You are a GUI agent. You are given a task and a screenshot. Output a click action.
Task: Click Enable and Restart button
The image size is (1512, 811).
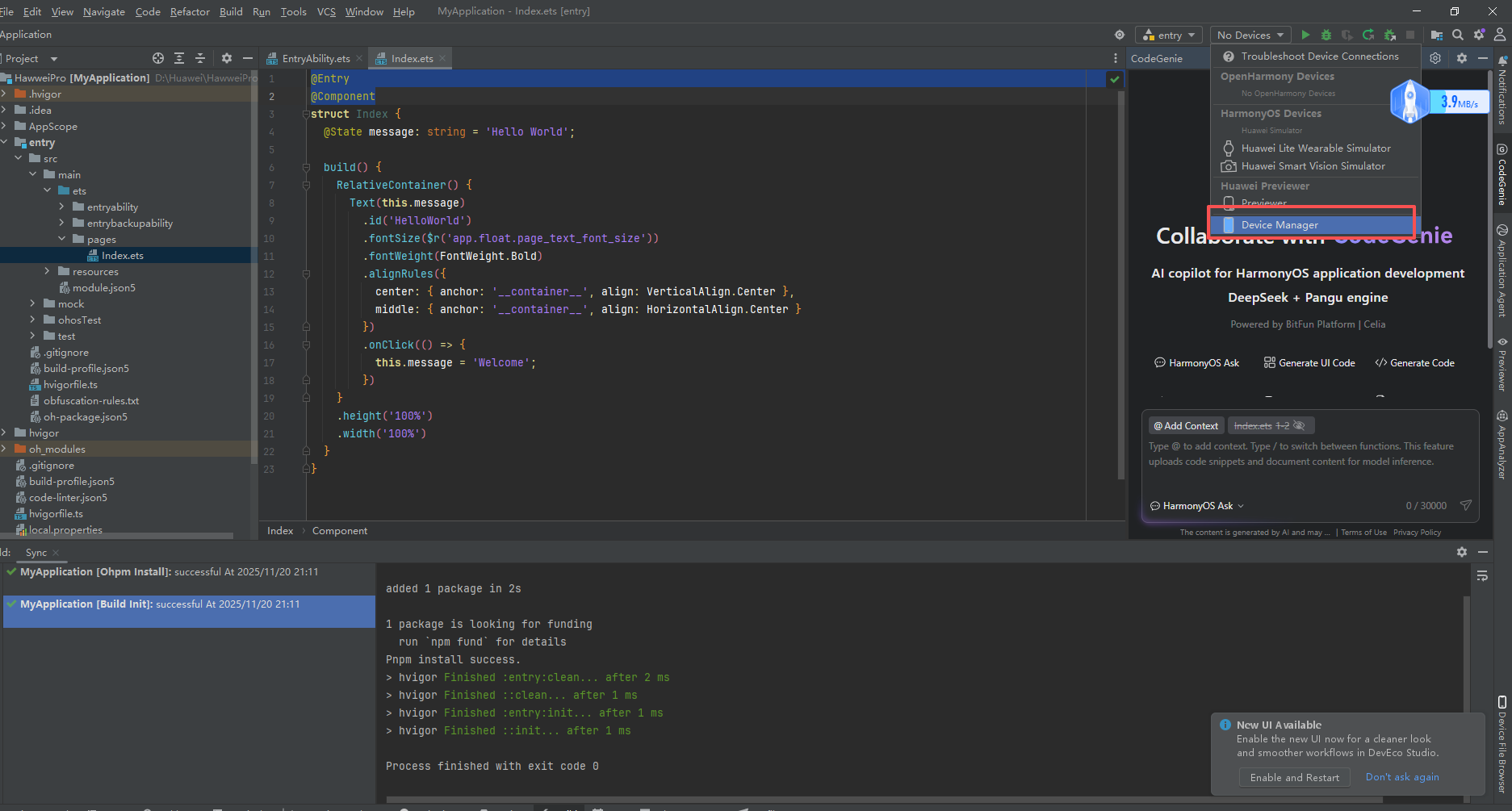pyautogui.click(x=1294, y=777)
